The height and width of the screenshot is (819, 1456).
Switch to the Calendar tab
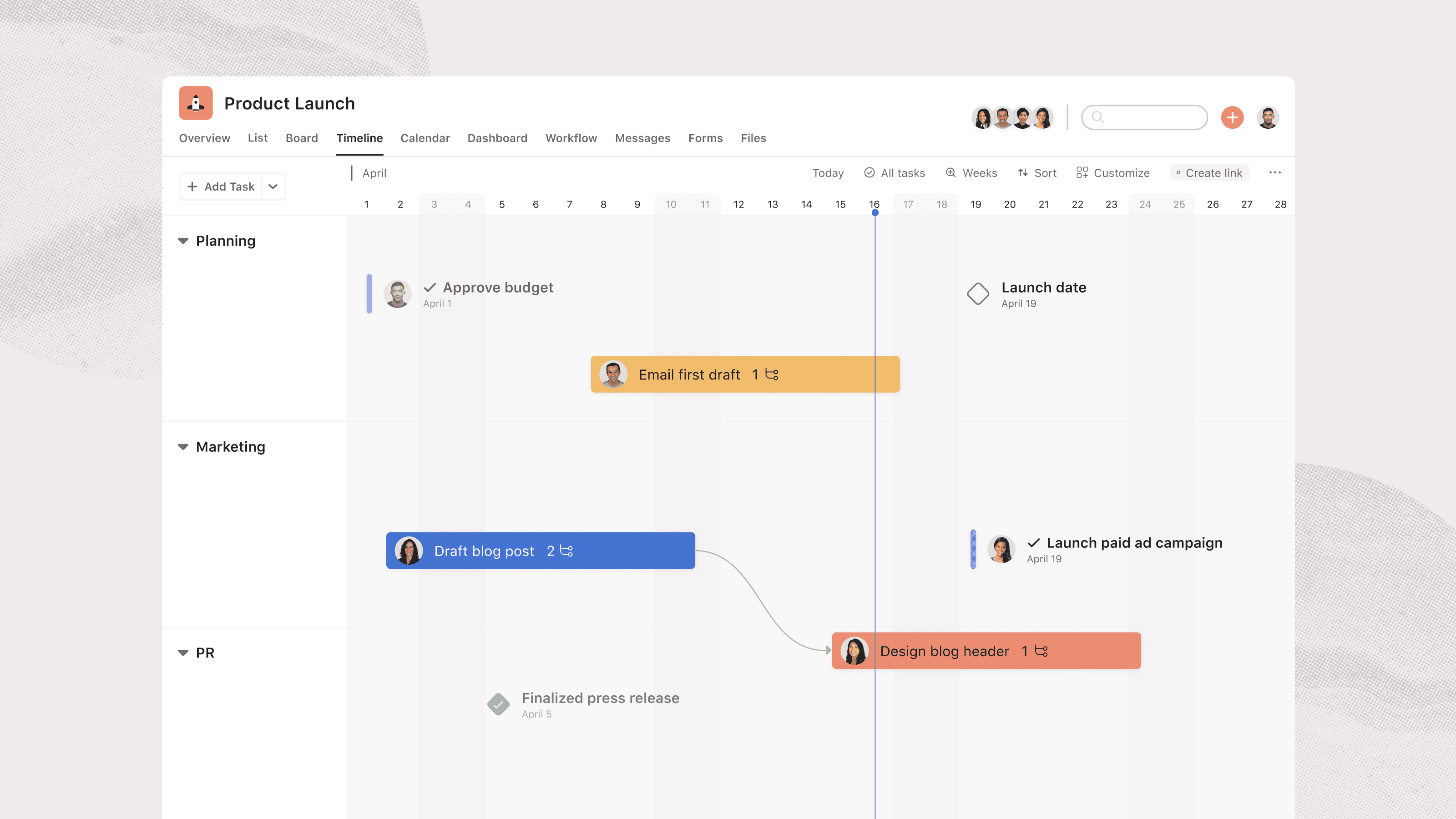click(x=425, y=138)
